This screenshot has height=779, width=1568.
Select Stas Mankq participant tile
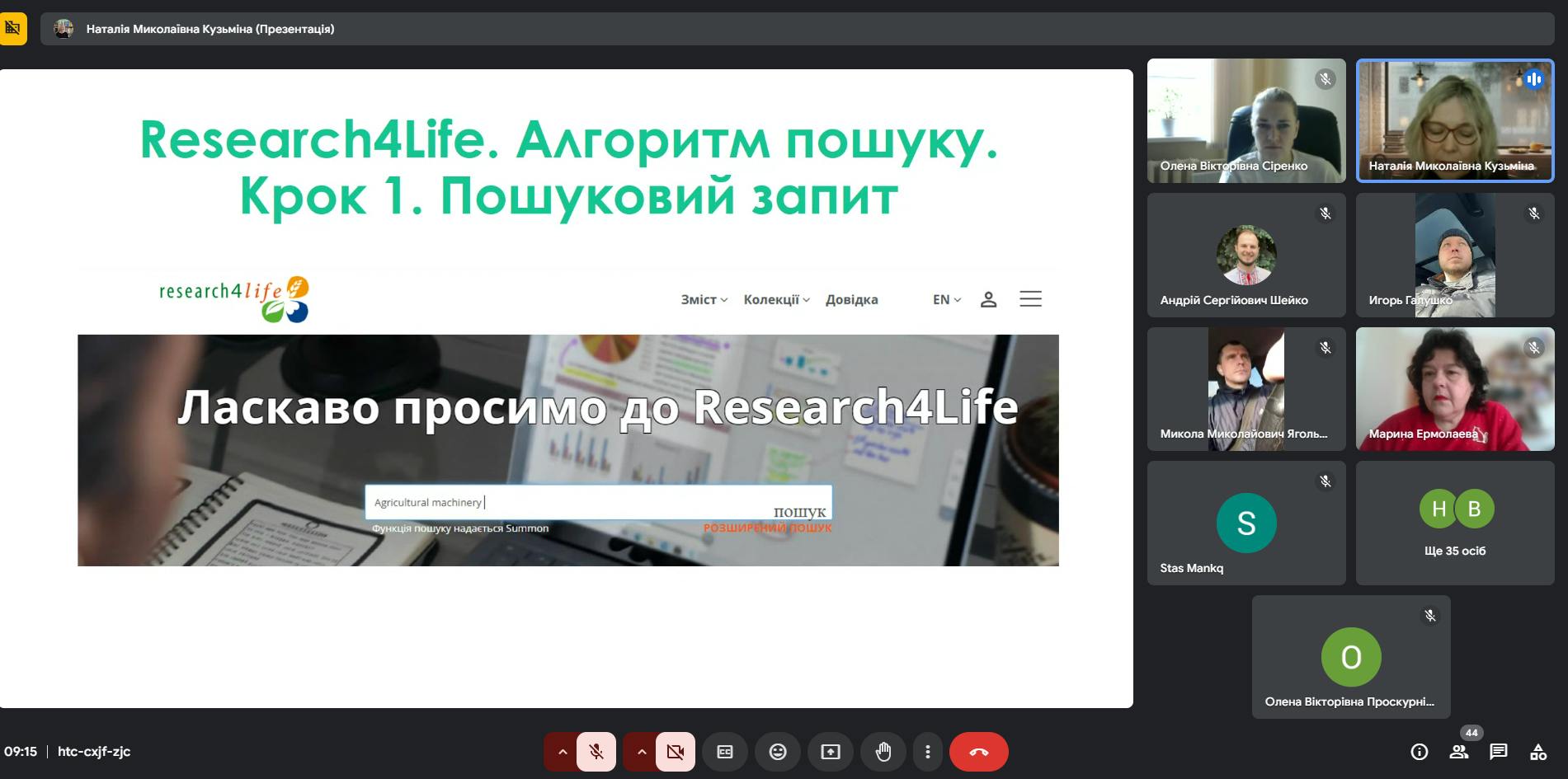(x=1246, y=523)
